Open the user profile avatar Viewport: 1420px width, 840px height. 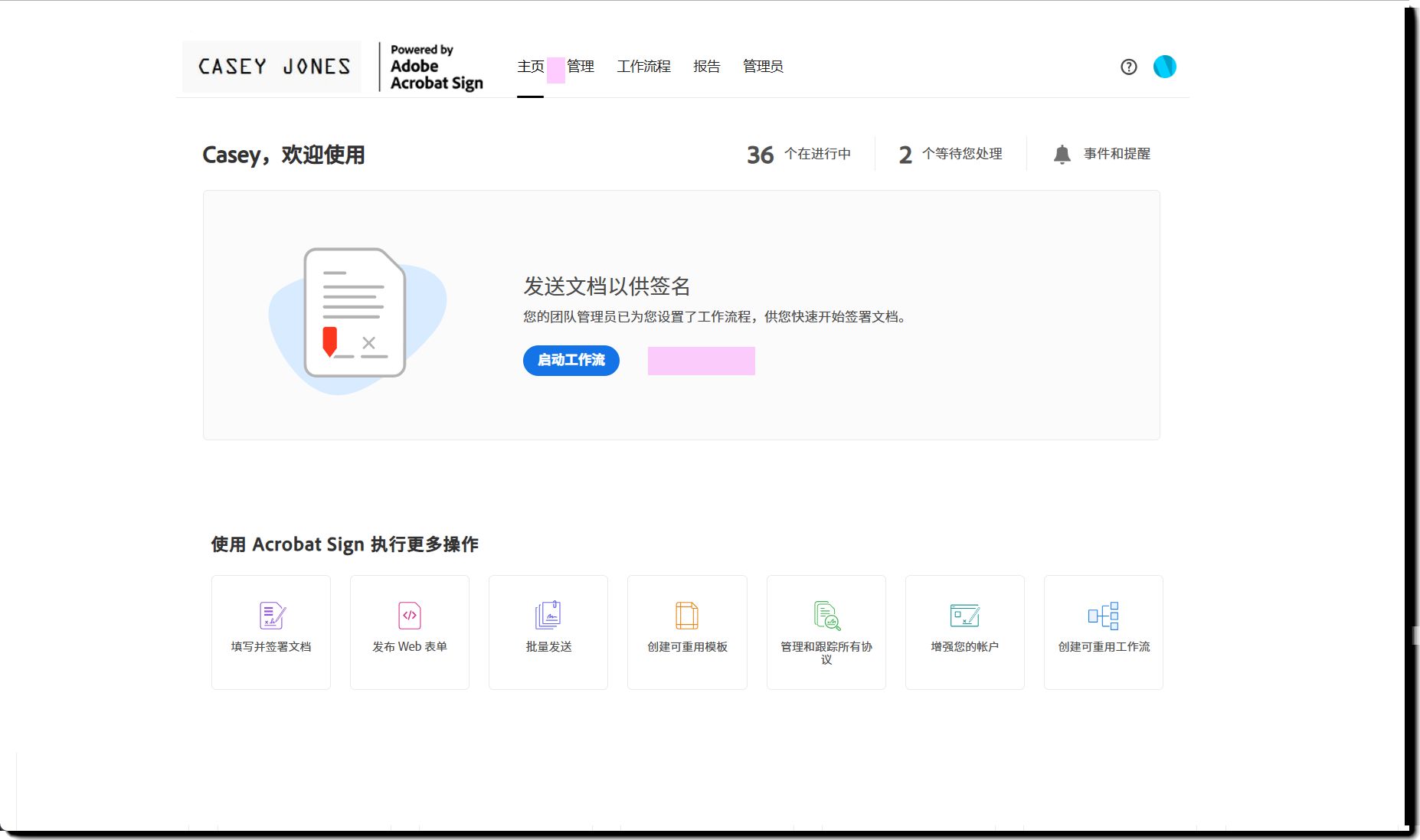click(1164, 67)
